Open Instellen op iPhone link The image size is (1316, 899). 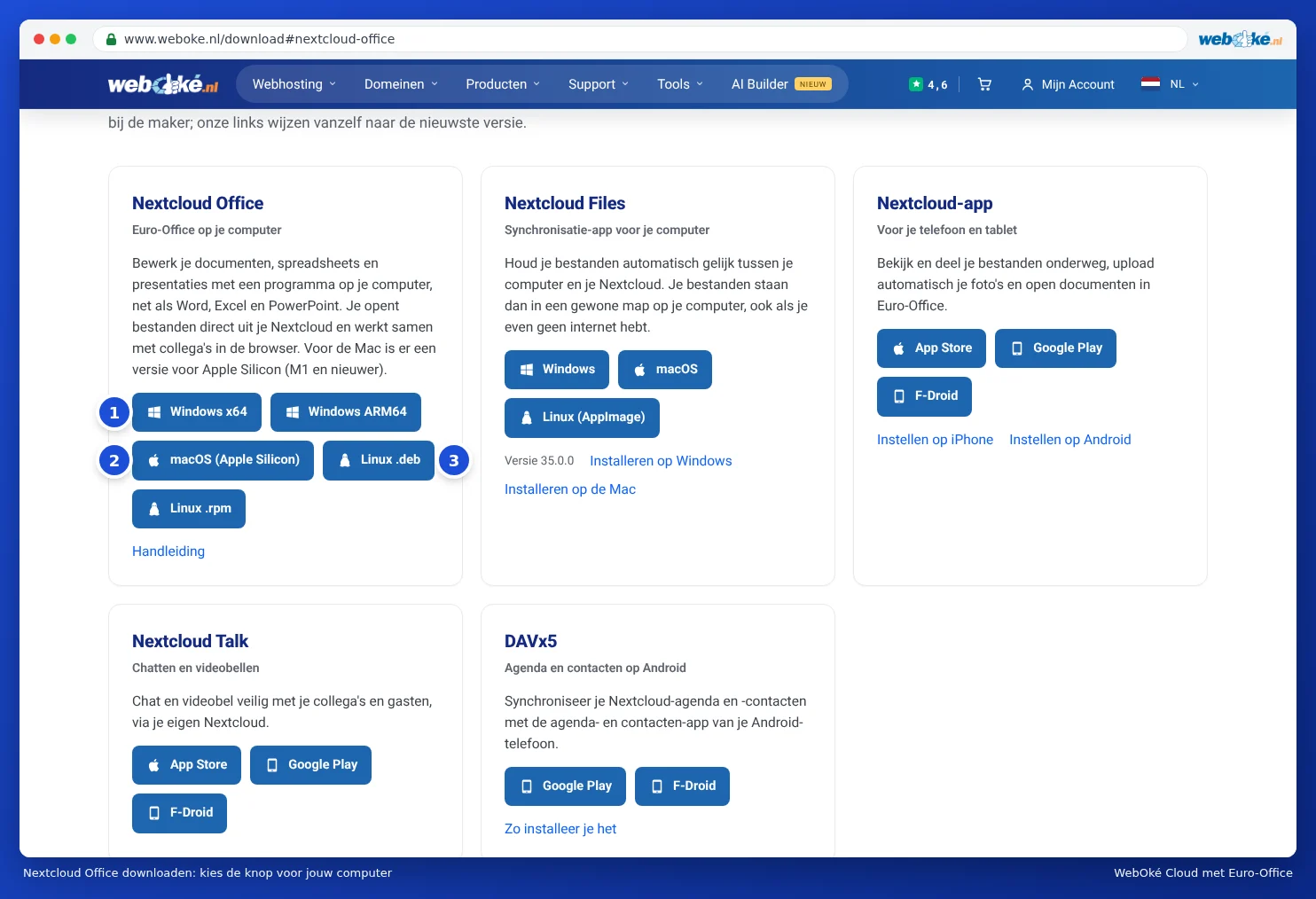pyautogui.click(x=935, y=440)
